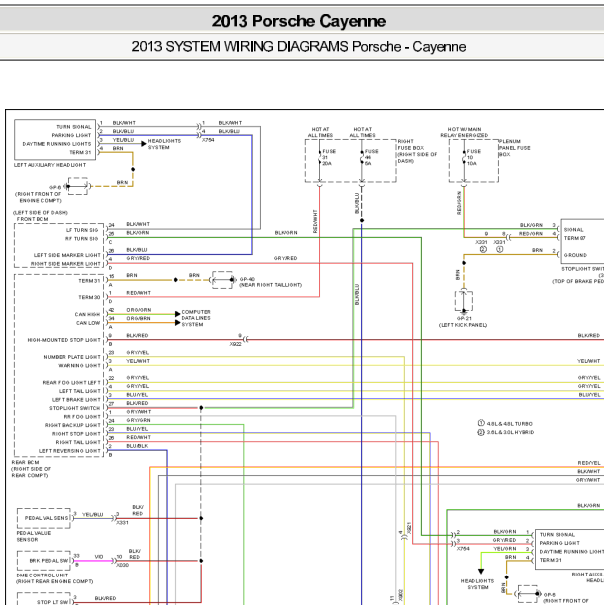Select the "CAN HIGH" pin label

pyautogui.click(x=87, y=314)
